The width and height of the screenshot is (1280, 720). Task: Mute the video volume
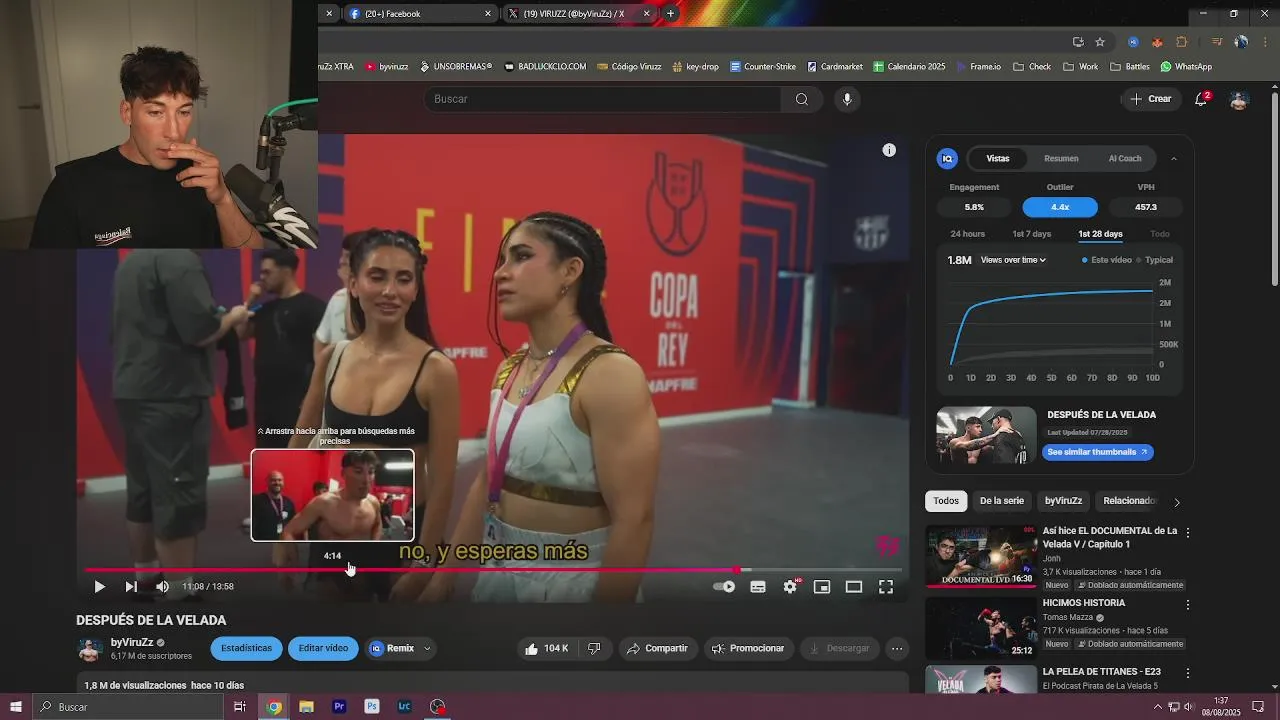162,587
